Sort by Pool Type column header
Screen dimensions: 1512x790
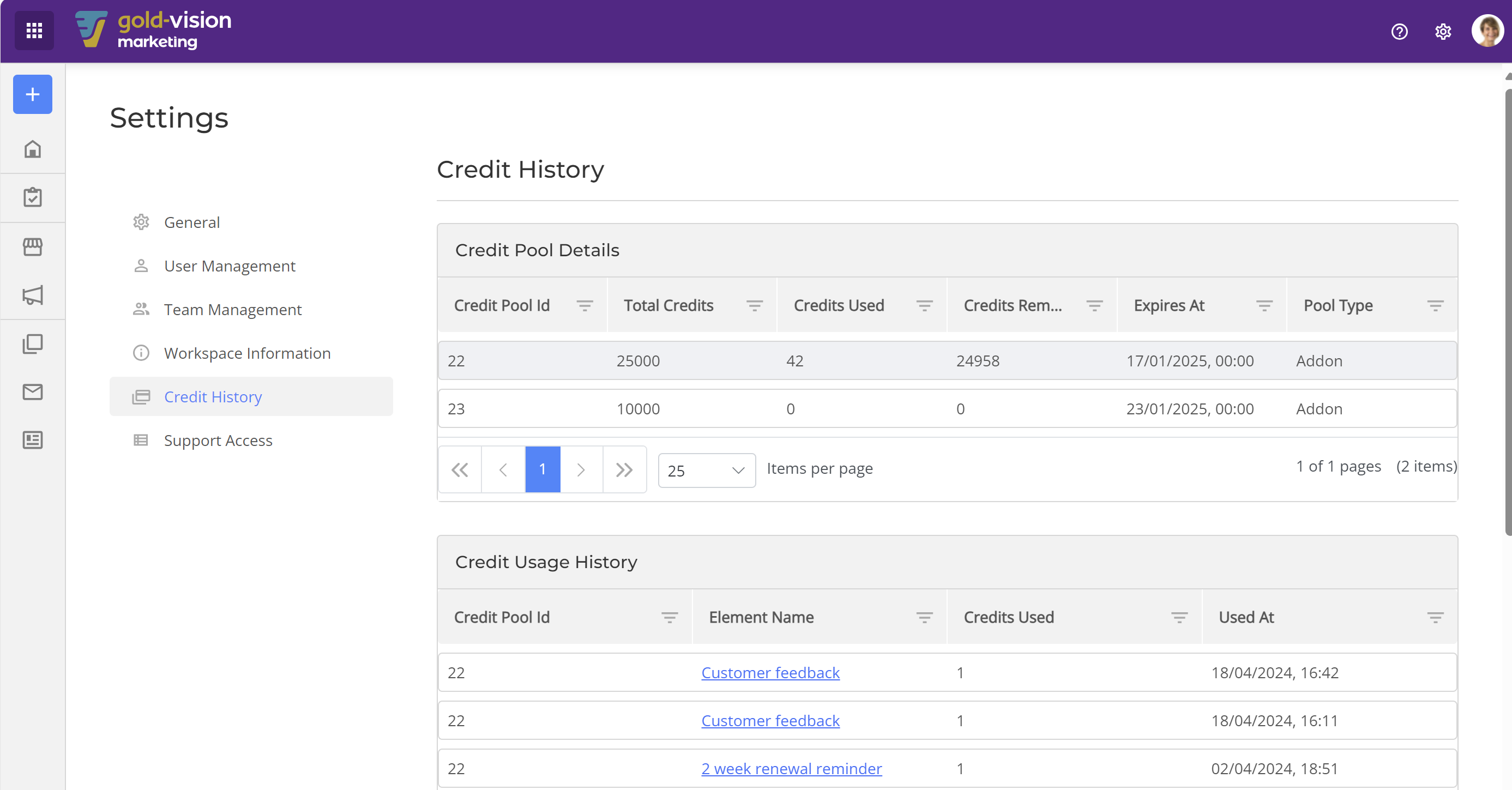[1338, 306]
